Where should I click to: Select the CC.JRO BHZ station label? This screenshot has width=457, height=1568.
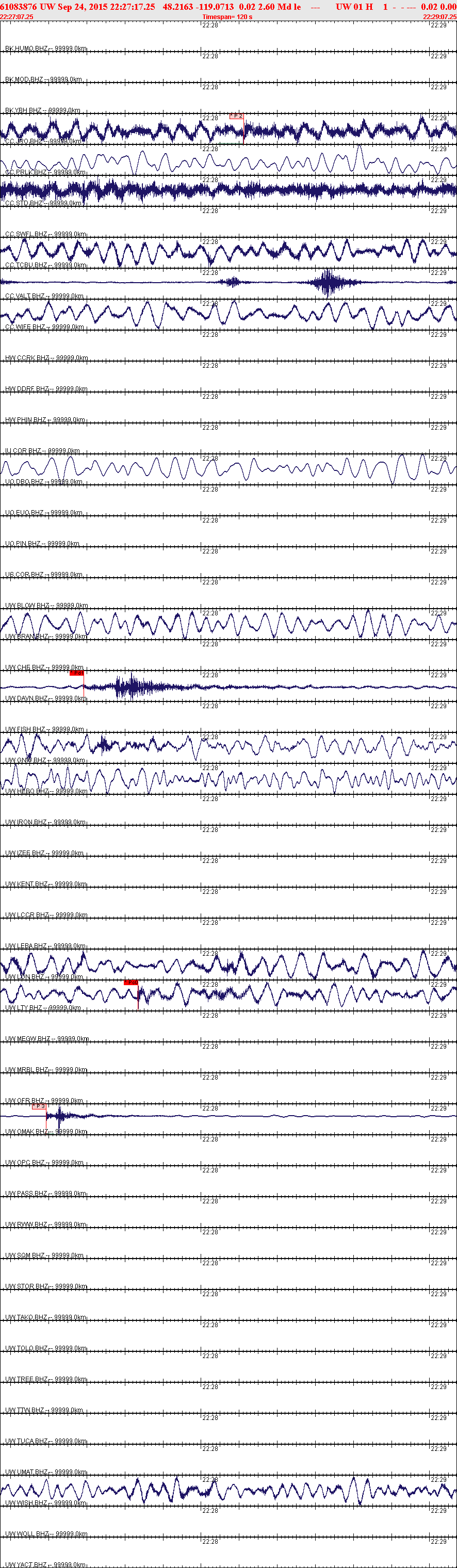[43, 141]
